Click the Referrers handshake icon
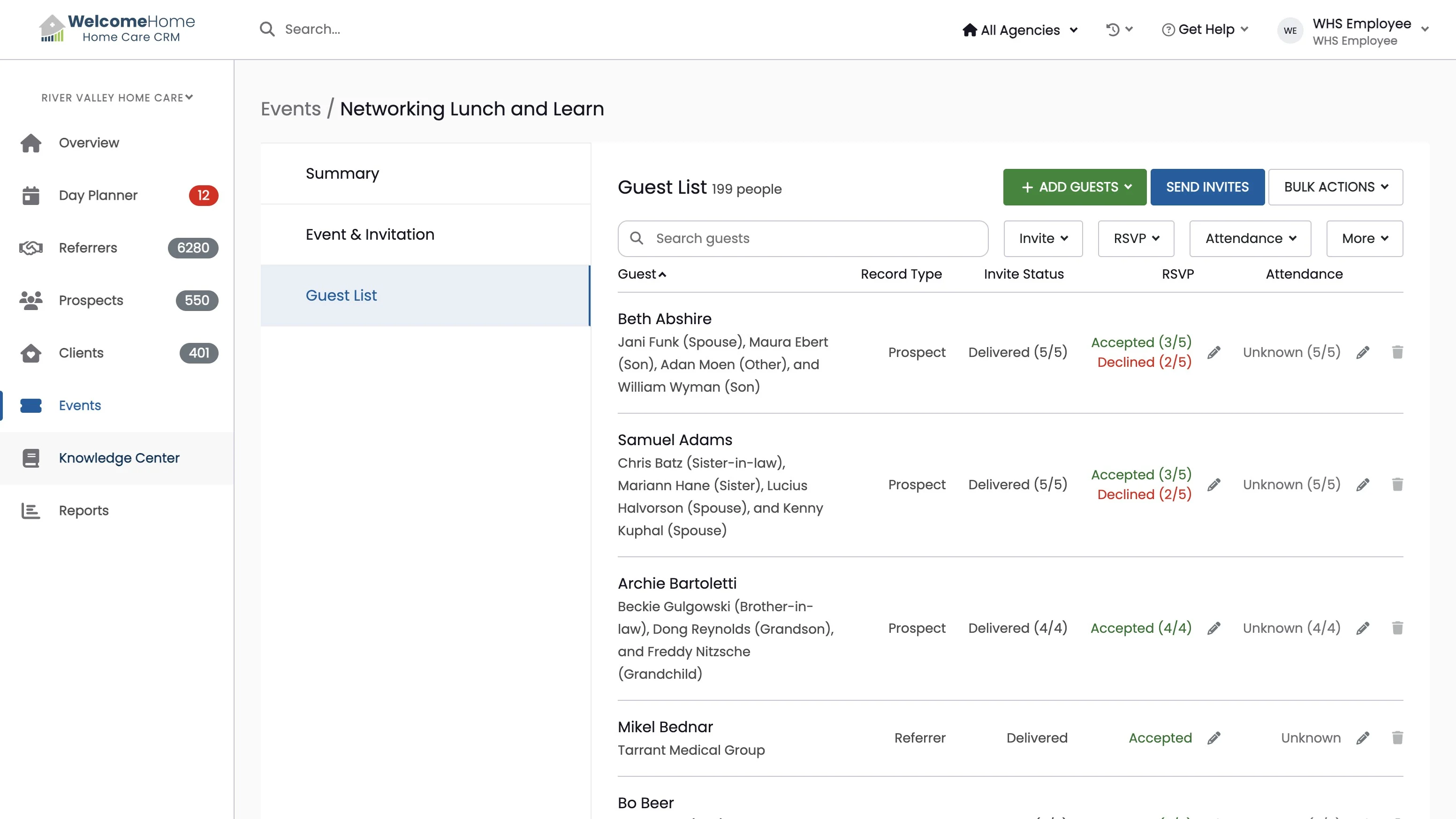The width and height of the screenshot is (1456, 819). (x=31, y=248)
